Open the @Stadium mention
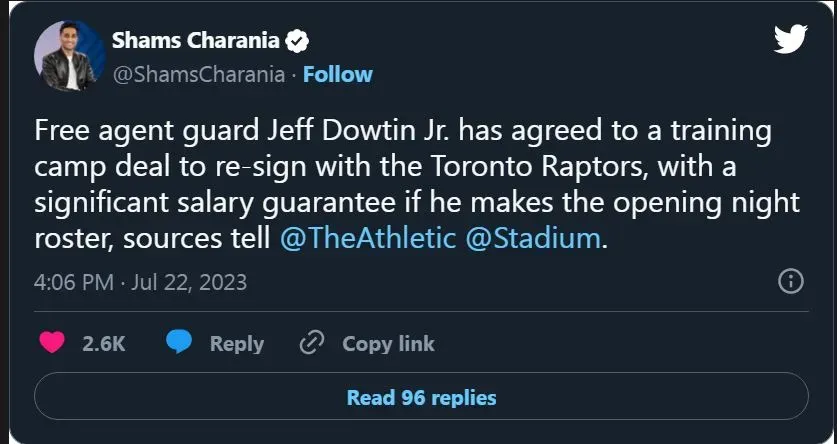 click(536, 238)
